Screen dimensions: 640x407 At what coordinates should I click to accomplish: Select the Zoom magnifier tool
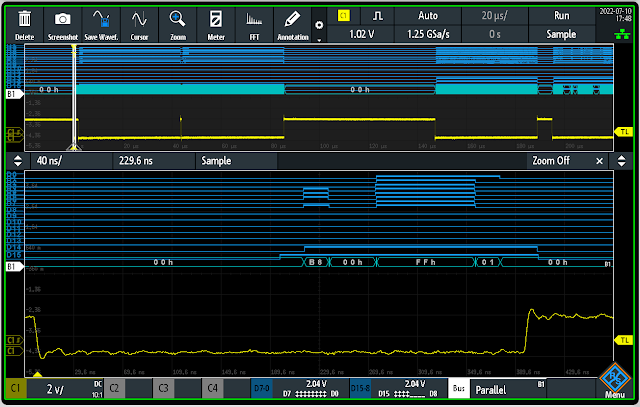point(177,22)
